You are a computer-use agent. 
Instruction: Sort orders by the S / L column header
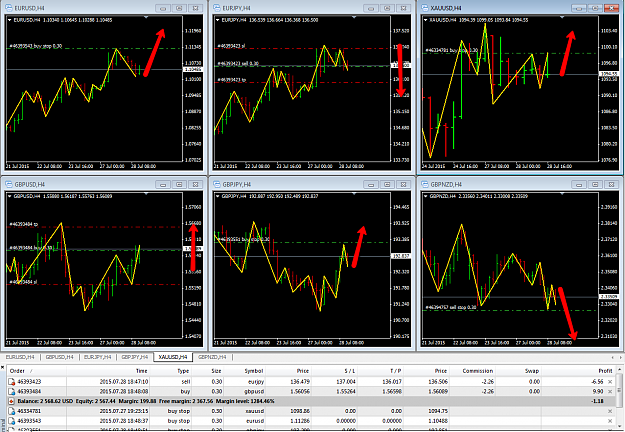pos(334,371)
